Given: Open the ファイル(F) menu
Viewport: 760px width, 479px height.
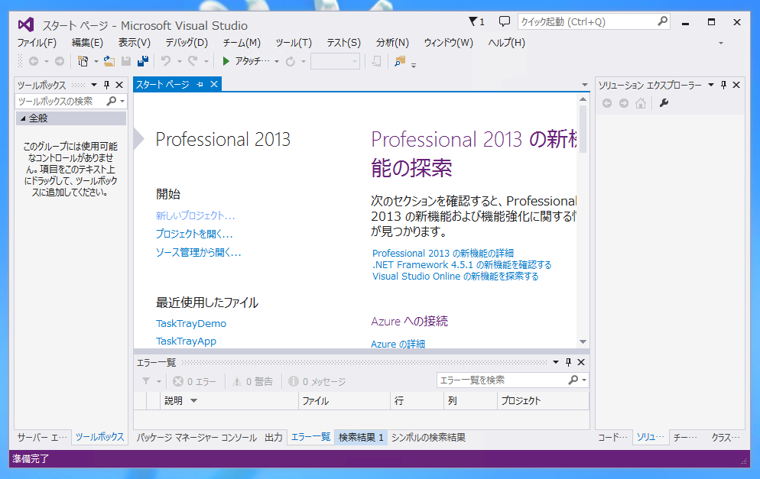Looking at the screenshot, I should pos(37,43).
